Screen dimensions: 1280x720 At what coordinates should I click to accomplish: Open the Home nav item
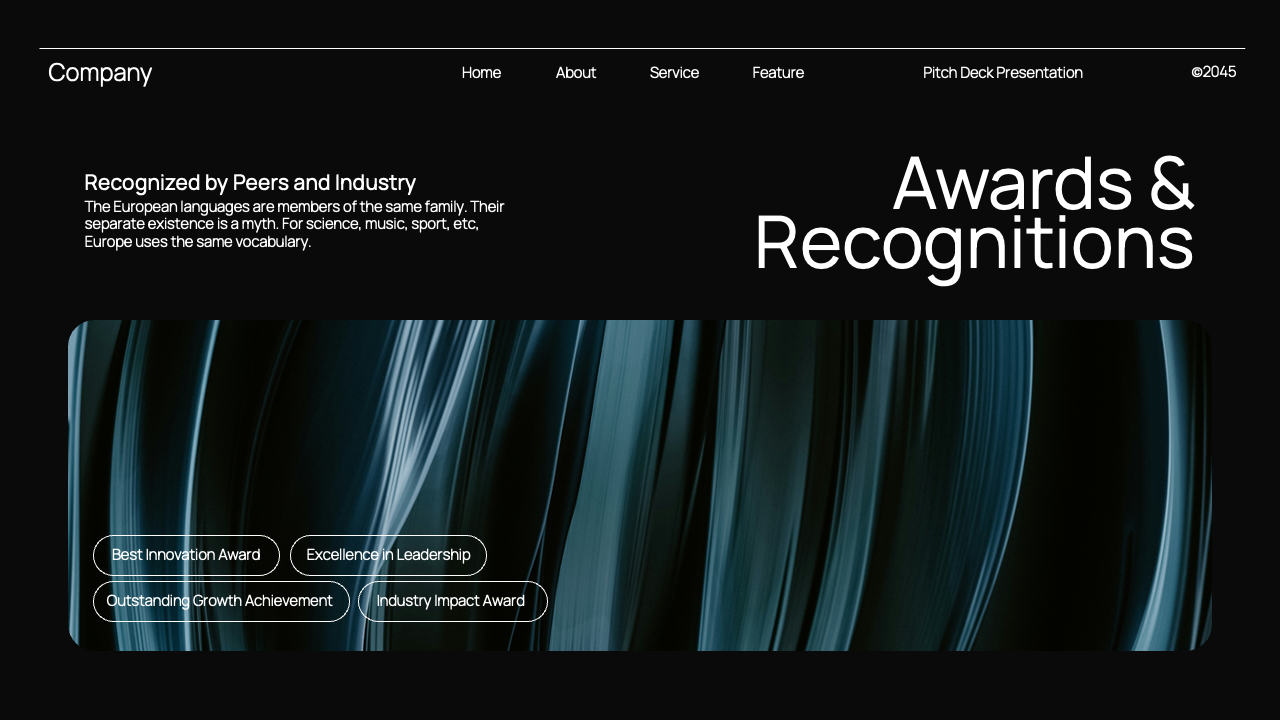point(481,73)
